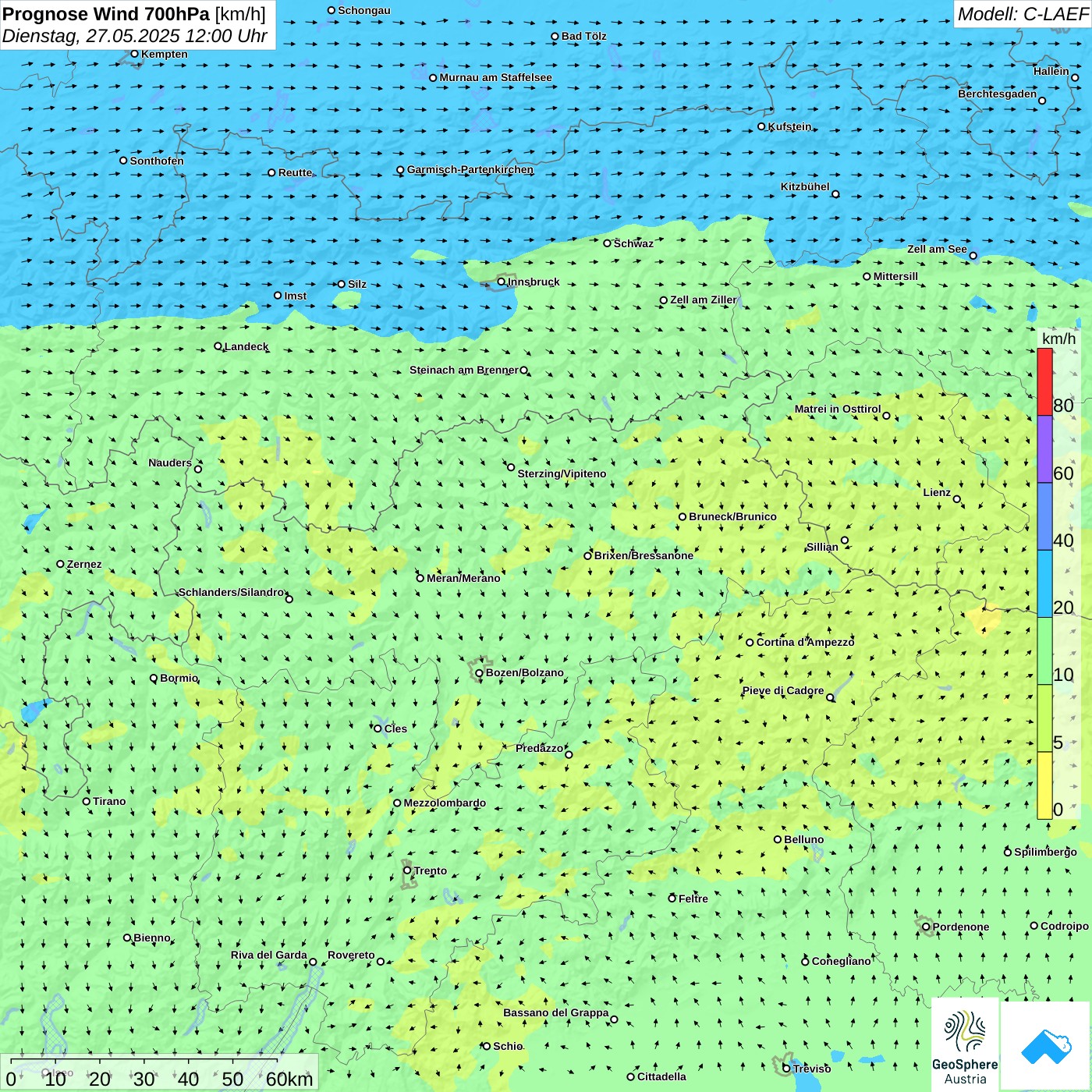
Task: Click the purple 60 km/h legend band
Action: 1044,449
